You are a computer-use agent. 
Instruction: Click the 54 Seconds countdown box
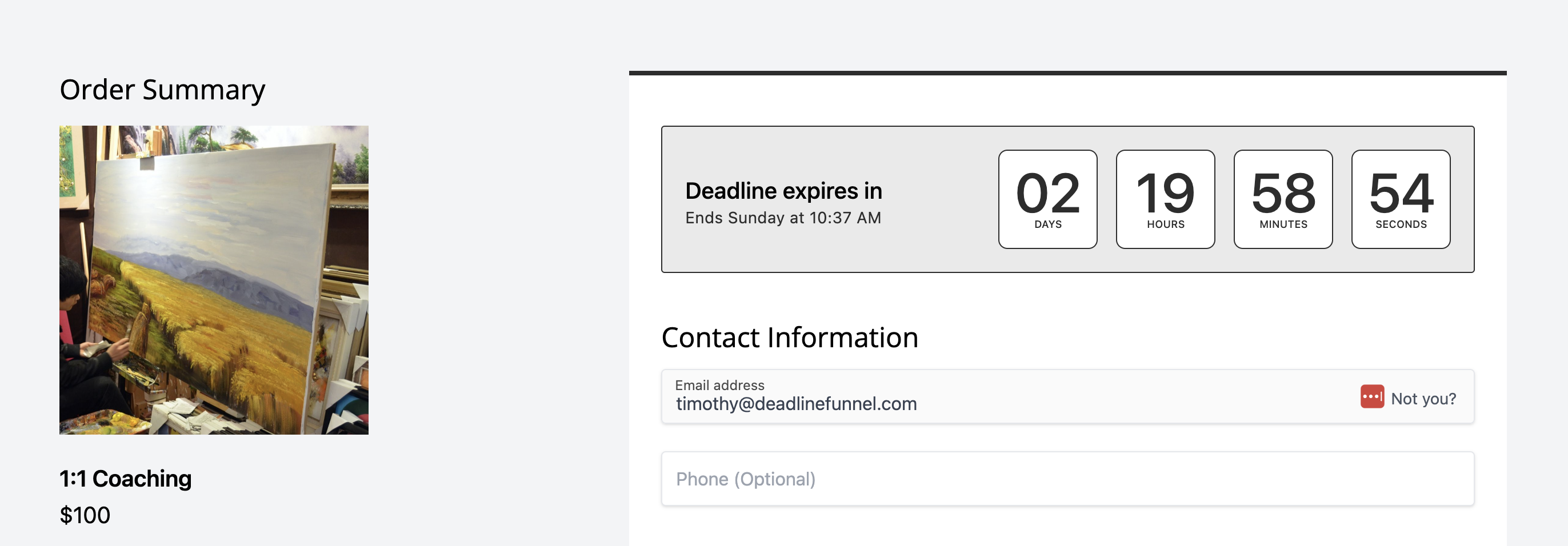coord(1401,199)
